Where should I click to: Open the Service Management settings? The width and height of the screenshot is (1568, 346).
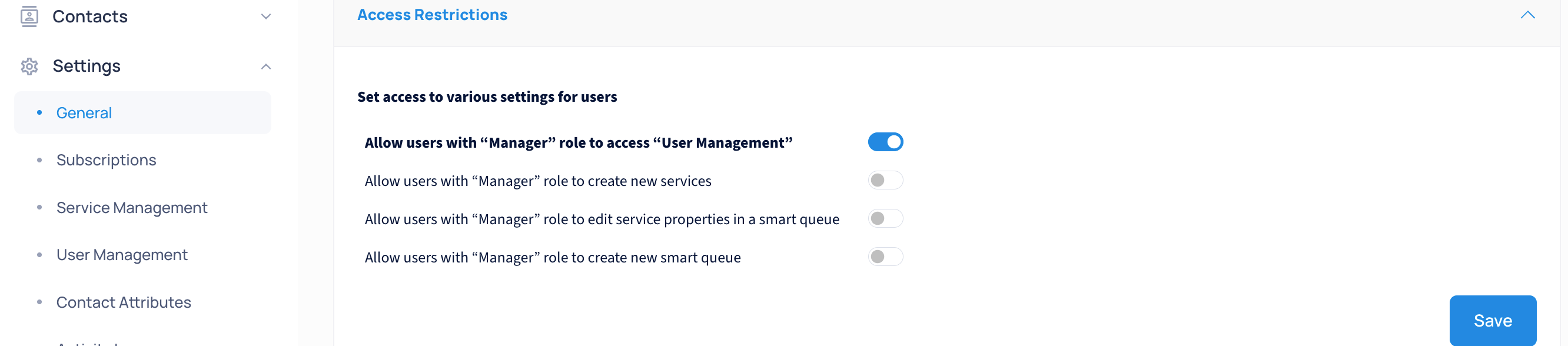[131, 207]
